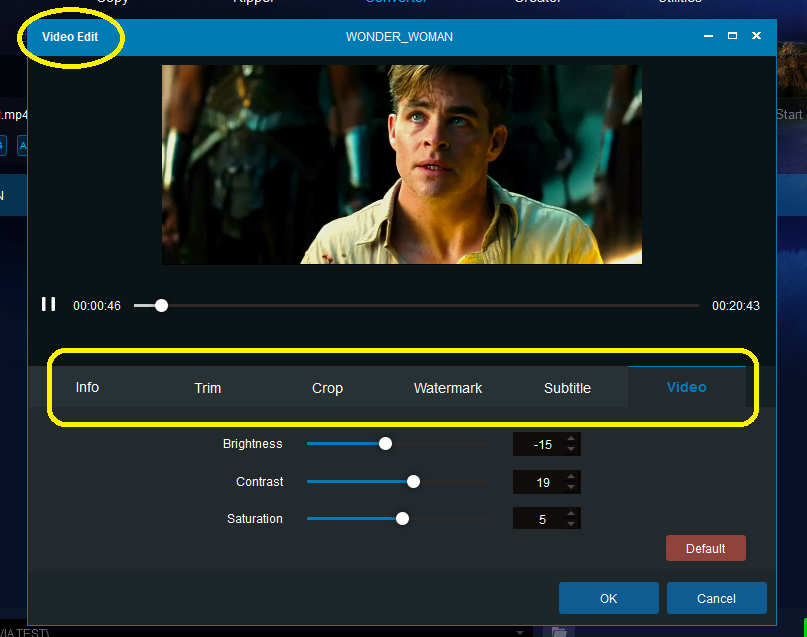Expand output path dropdown in background window
The width and height of the screenshot is (807, 637).
point(520,632)
